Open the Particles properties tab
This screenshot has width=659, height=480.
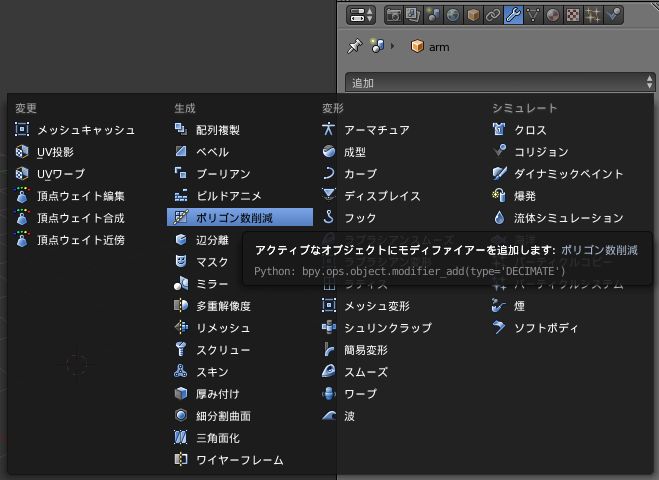(x=592, y=15)
